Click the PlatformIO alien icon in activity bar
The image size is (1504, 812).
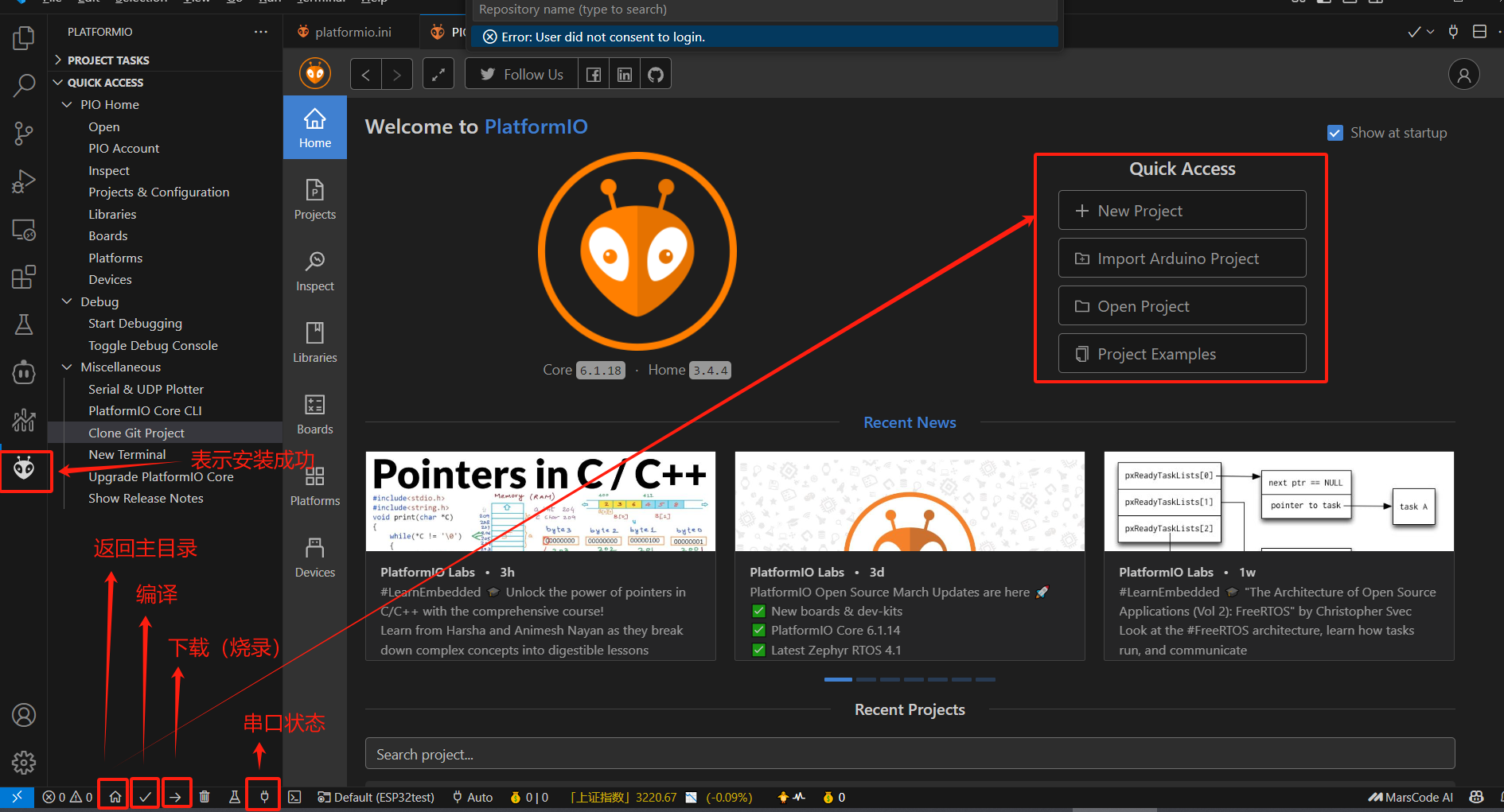pos(24,469)
